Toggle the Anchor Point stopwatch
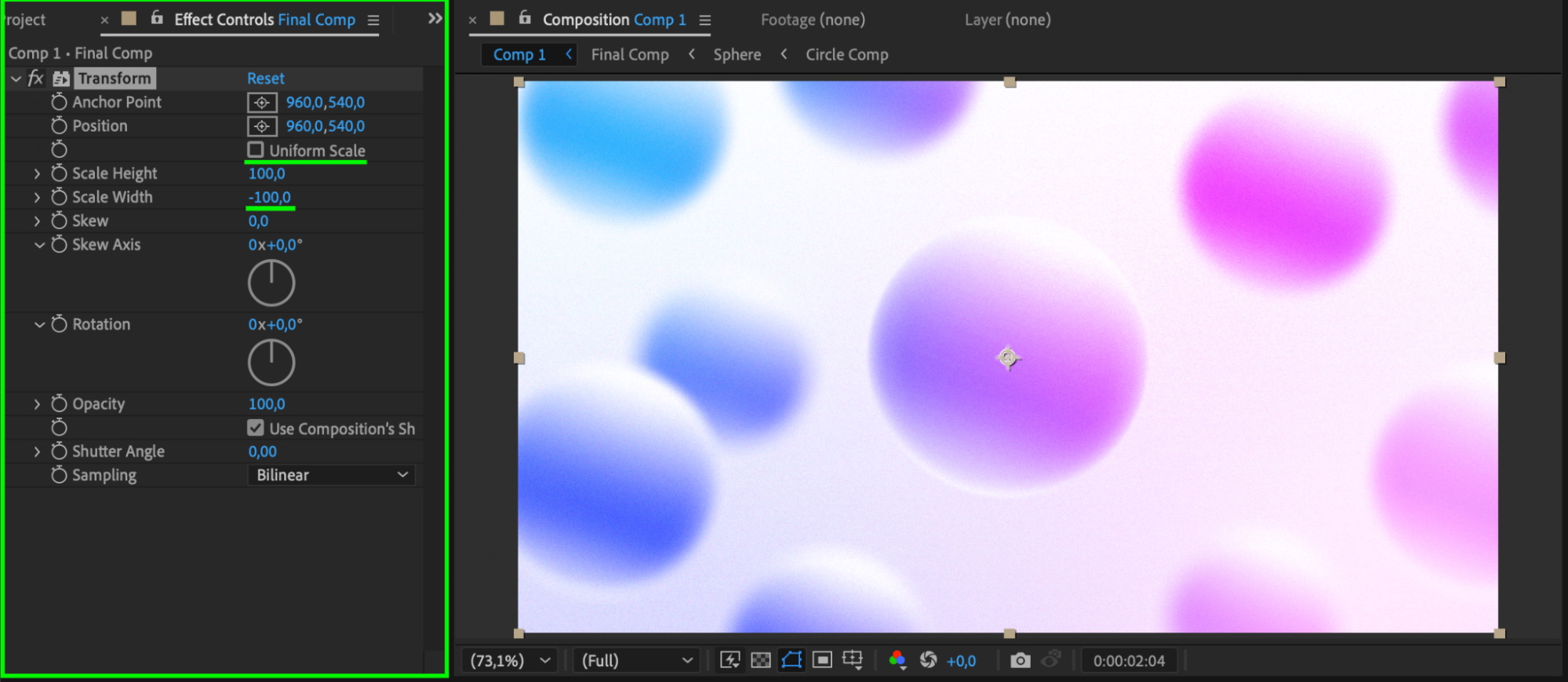Screen dimensions: 1568x682 tap(59, 102)
